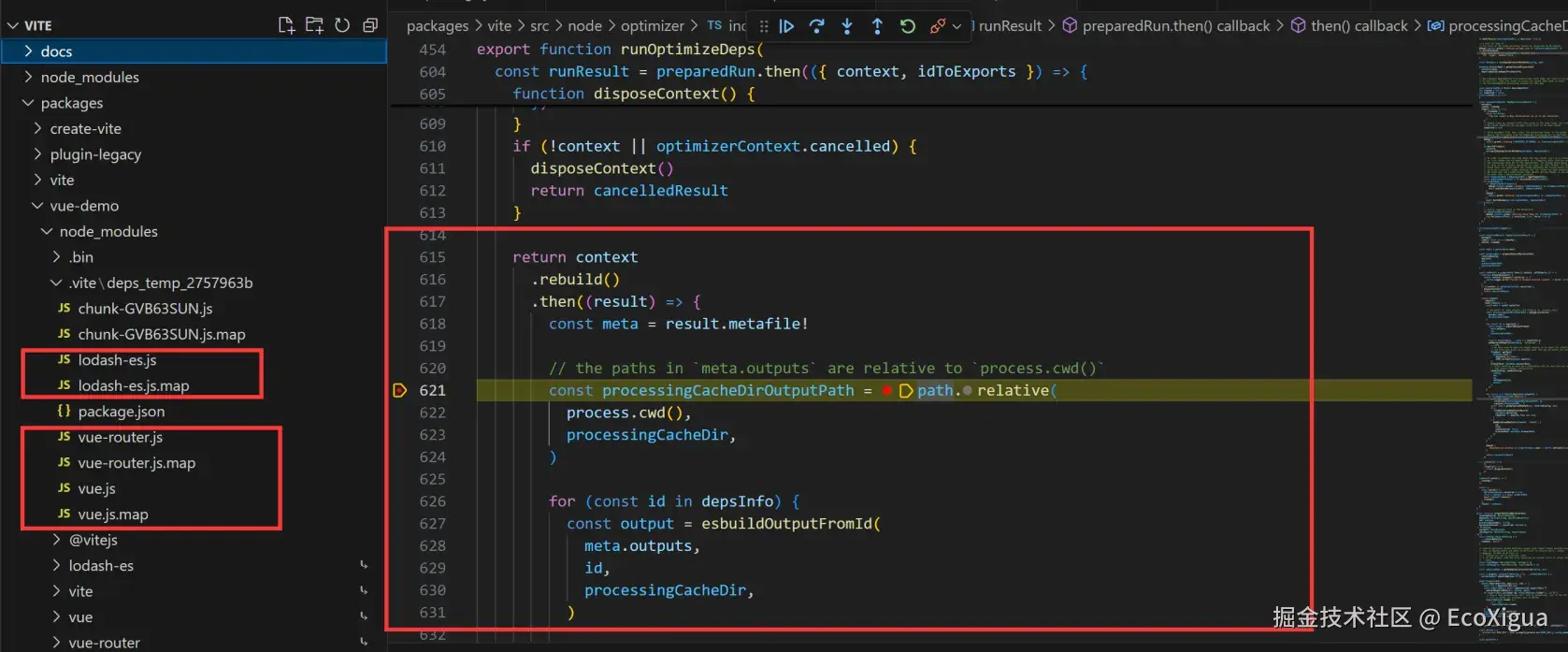Click the 'preparedRun.then() callback' breadcrumb

(1176, 26)
